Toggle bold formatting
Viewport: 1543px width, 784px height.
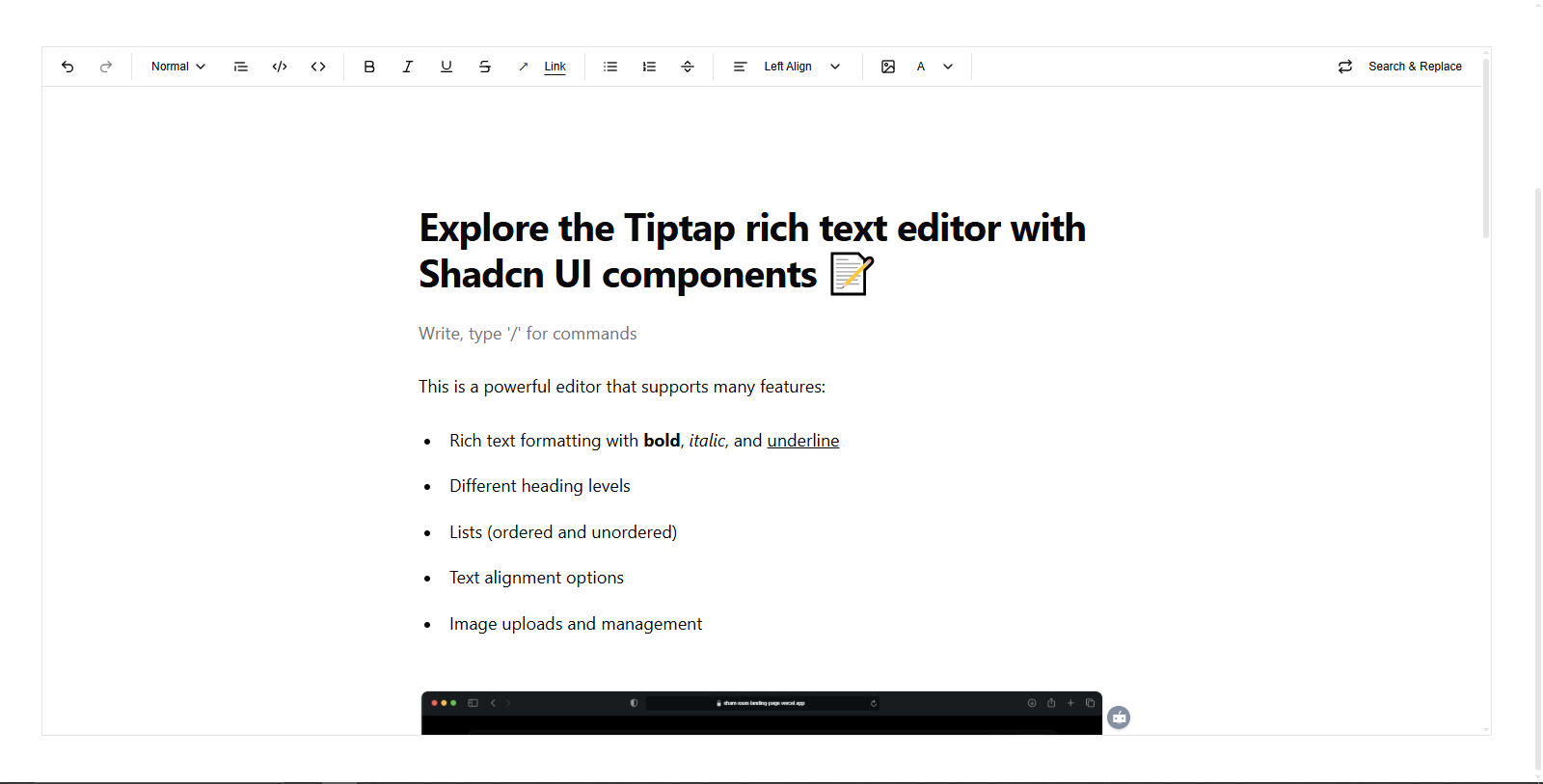pyautogui.click(x=369, y=67)
